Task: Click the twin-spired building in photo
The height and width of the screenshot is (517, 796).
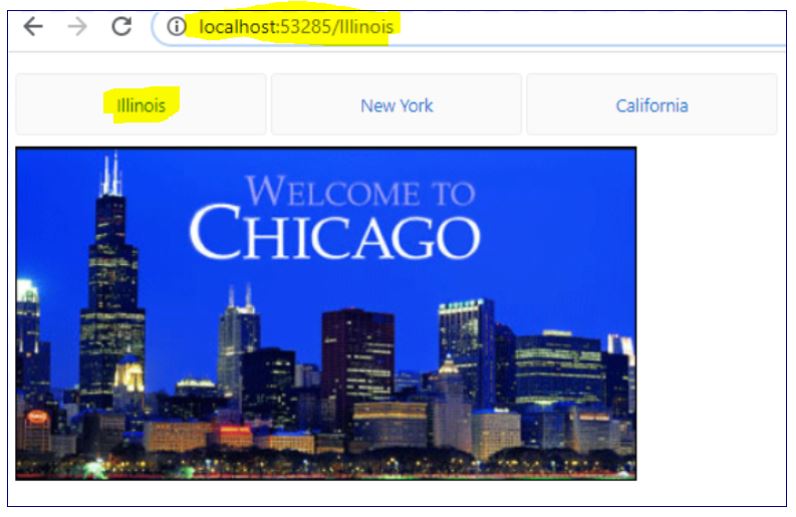Action: click(x=238, y=340)
